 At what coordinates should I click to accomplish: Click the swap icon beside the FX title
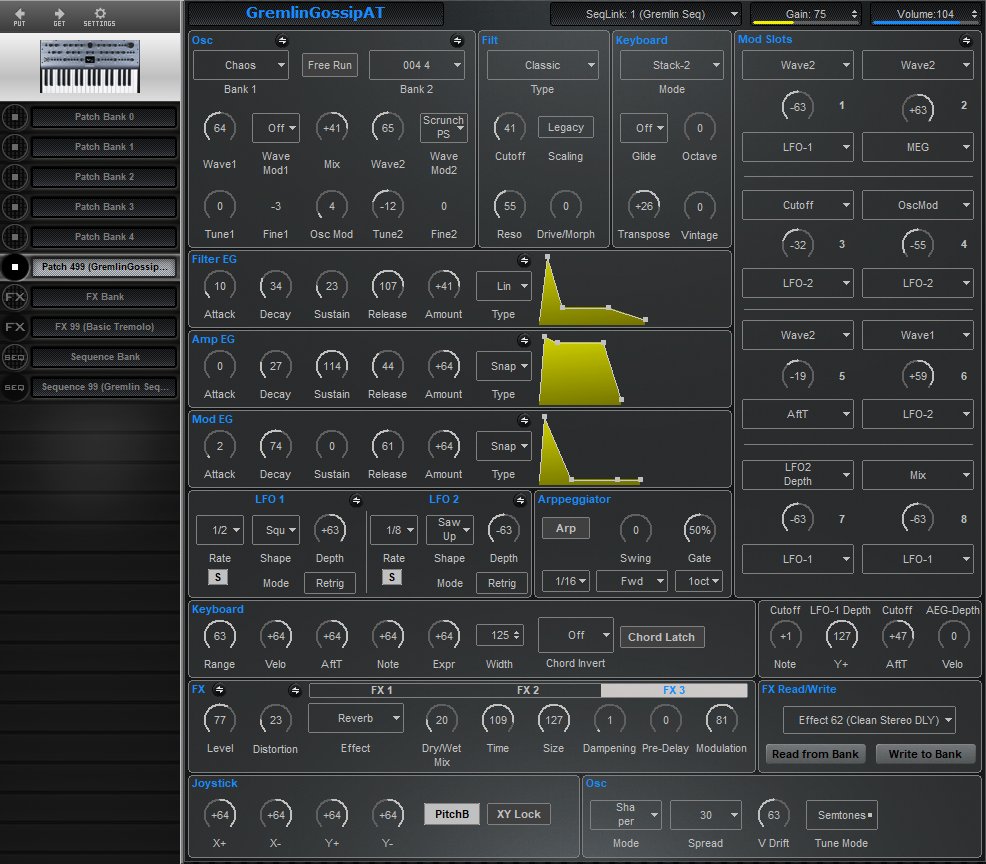pos(219,690)
